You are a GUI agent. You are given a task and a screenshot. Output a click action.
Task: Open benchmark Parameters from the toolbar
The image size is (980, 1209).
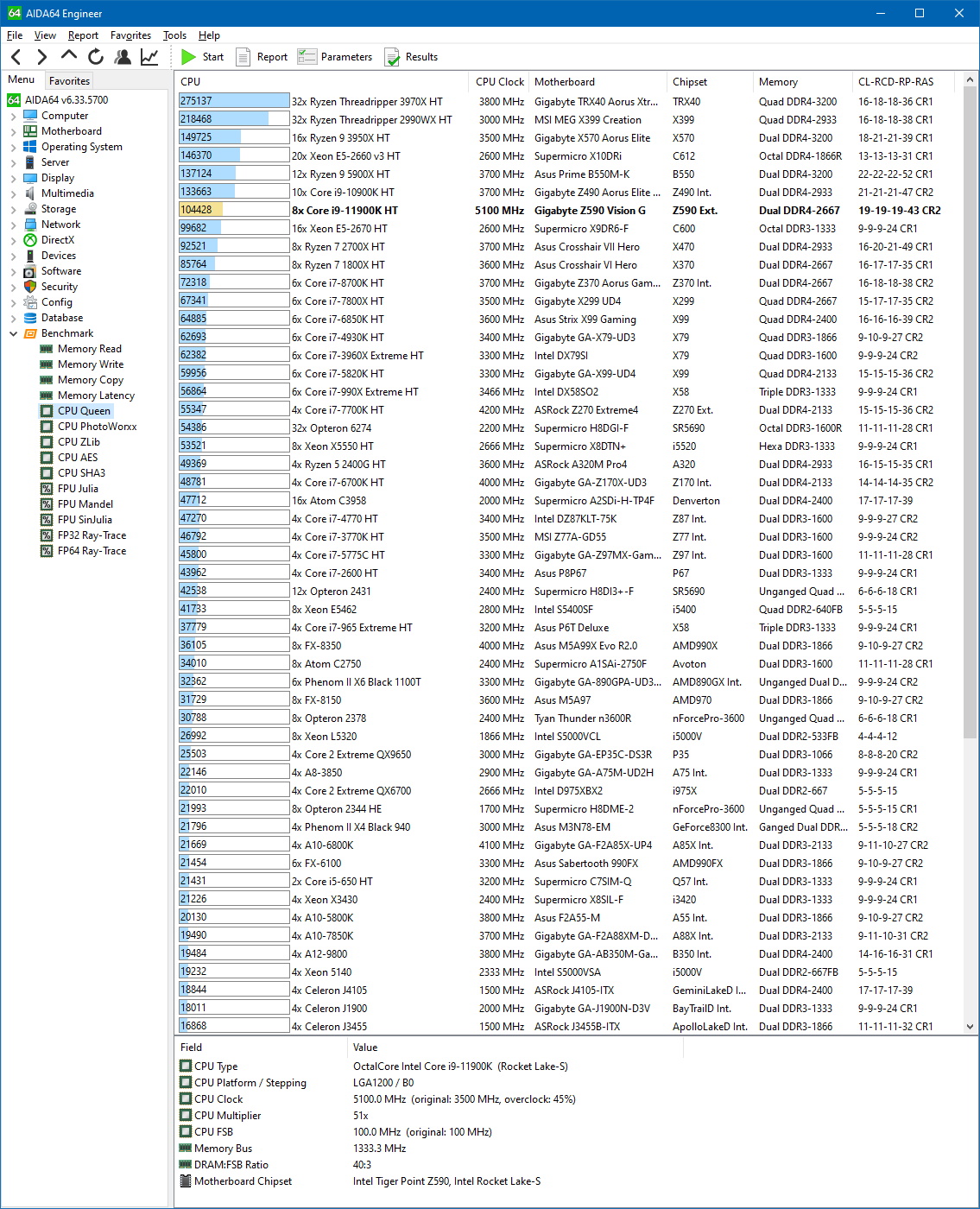pos(335,57)
